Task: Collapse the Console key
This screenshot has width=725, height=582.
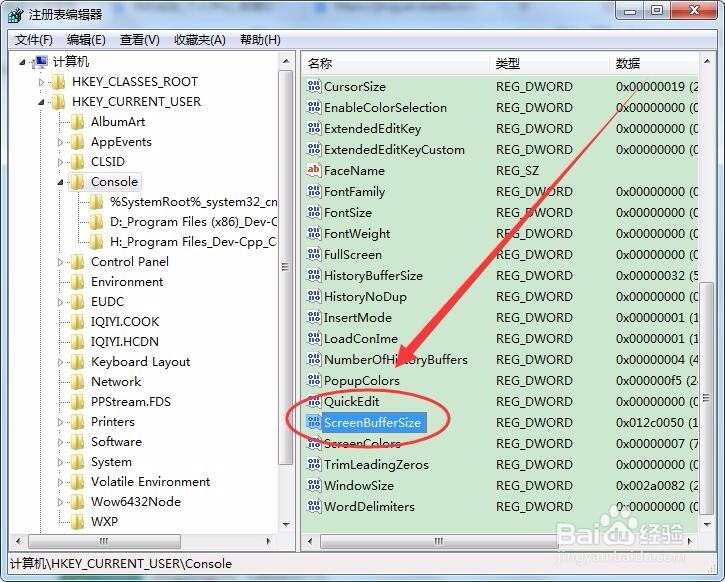Action: click(60, 182)
